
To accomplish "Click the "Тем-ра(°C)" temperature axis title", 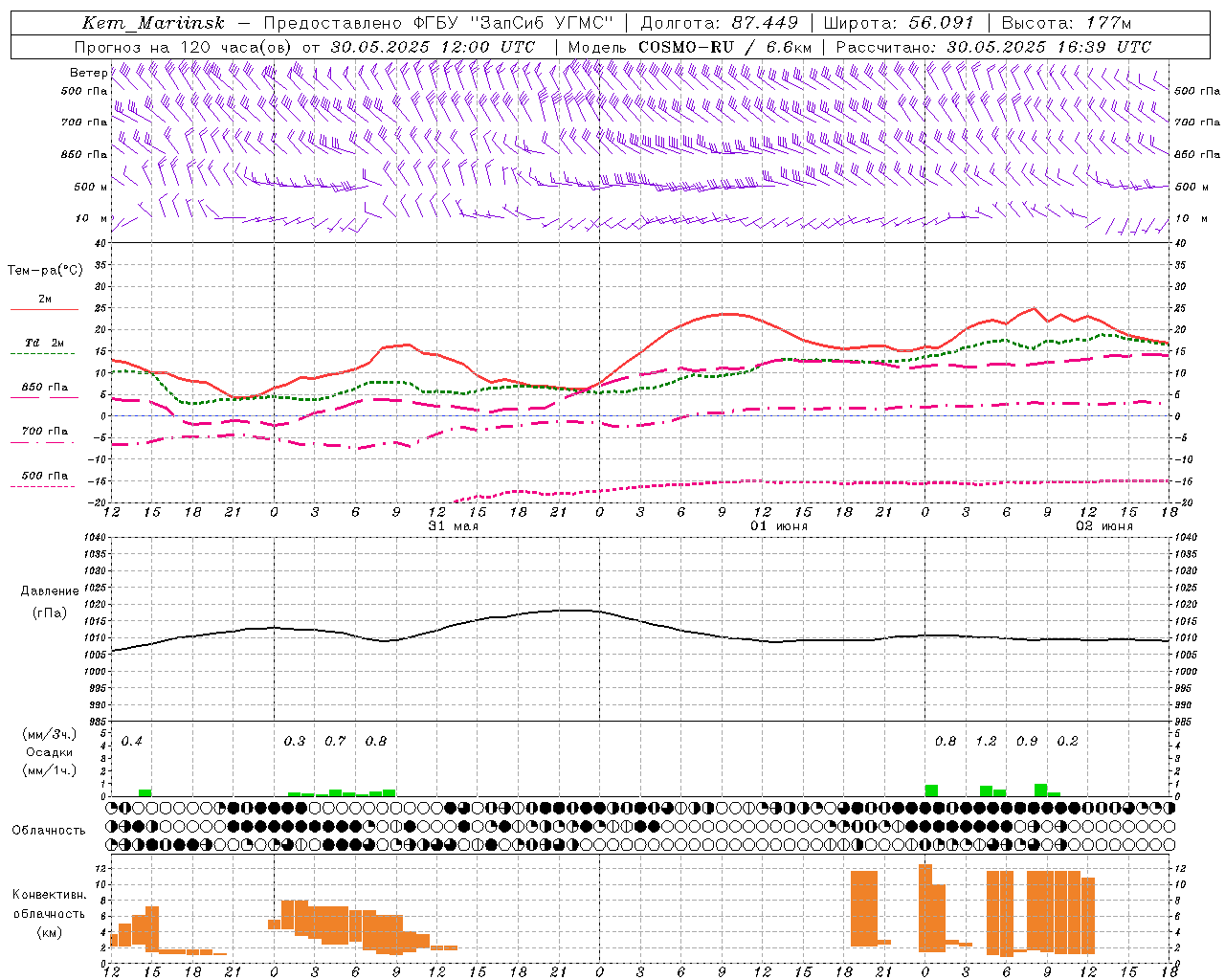I will (45, 271).
